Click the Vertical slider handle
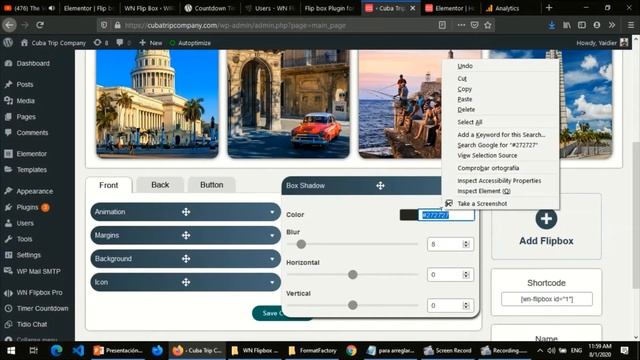 353,305
